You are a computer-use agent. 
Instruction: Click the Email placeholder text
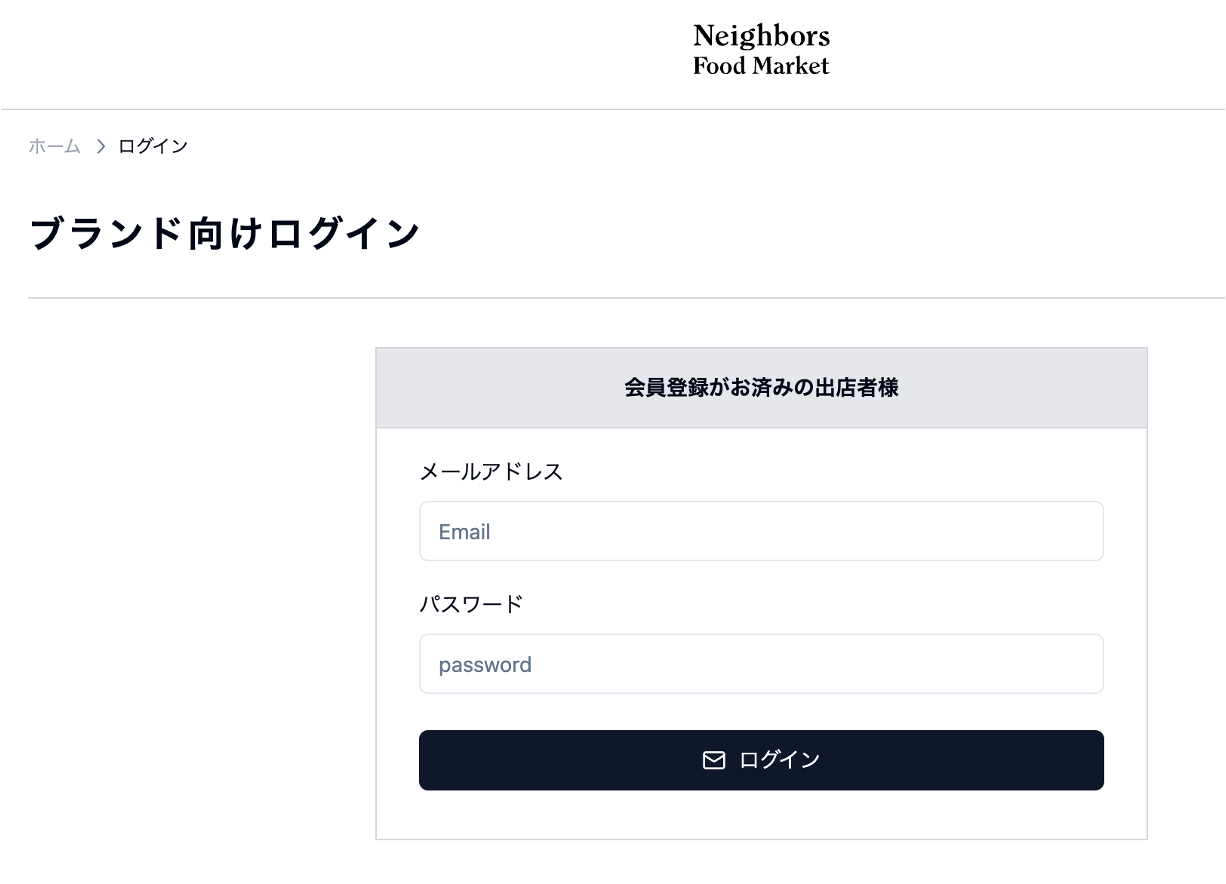pyautogui.click(x=464, y=532)
